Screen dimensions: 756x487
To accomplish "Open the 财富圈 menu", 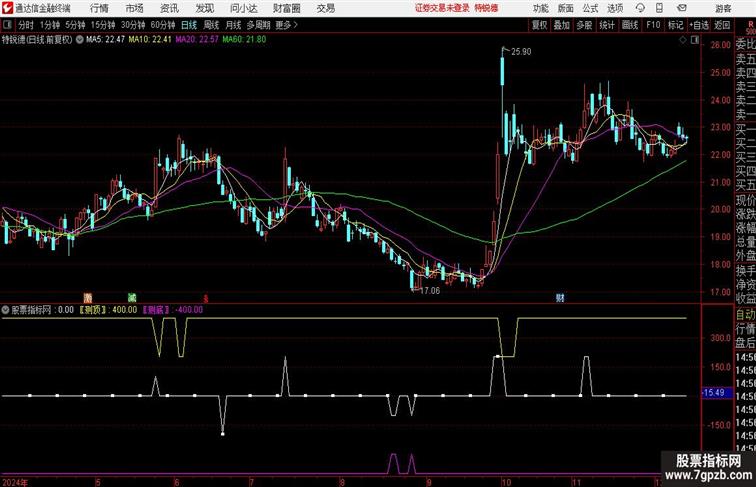I will pyautogui.click(x=287, y=8).
